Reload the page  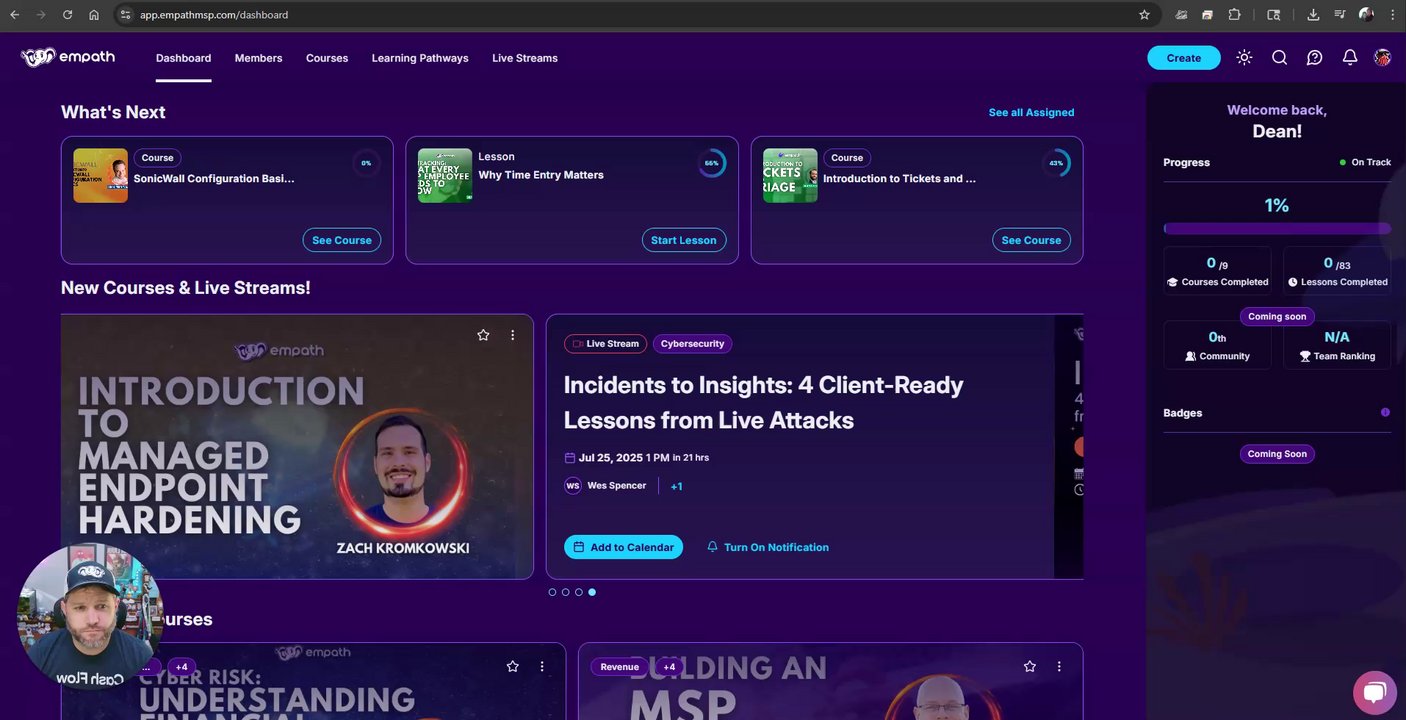point(67,15)
